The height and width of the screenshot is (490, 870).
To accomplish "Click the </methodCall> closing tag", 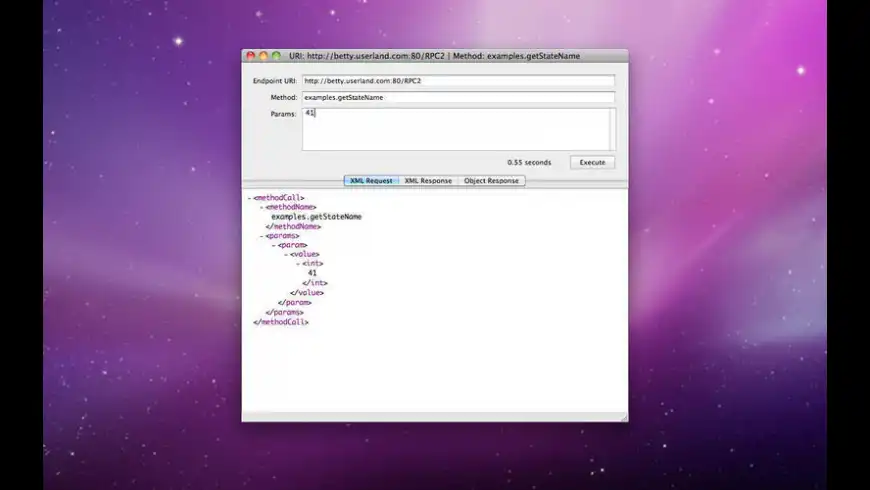I will pos(281,322).
